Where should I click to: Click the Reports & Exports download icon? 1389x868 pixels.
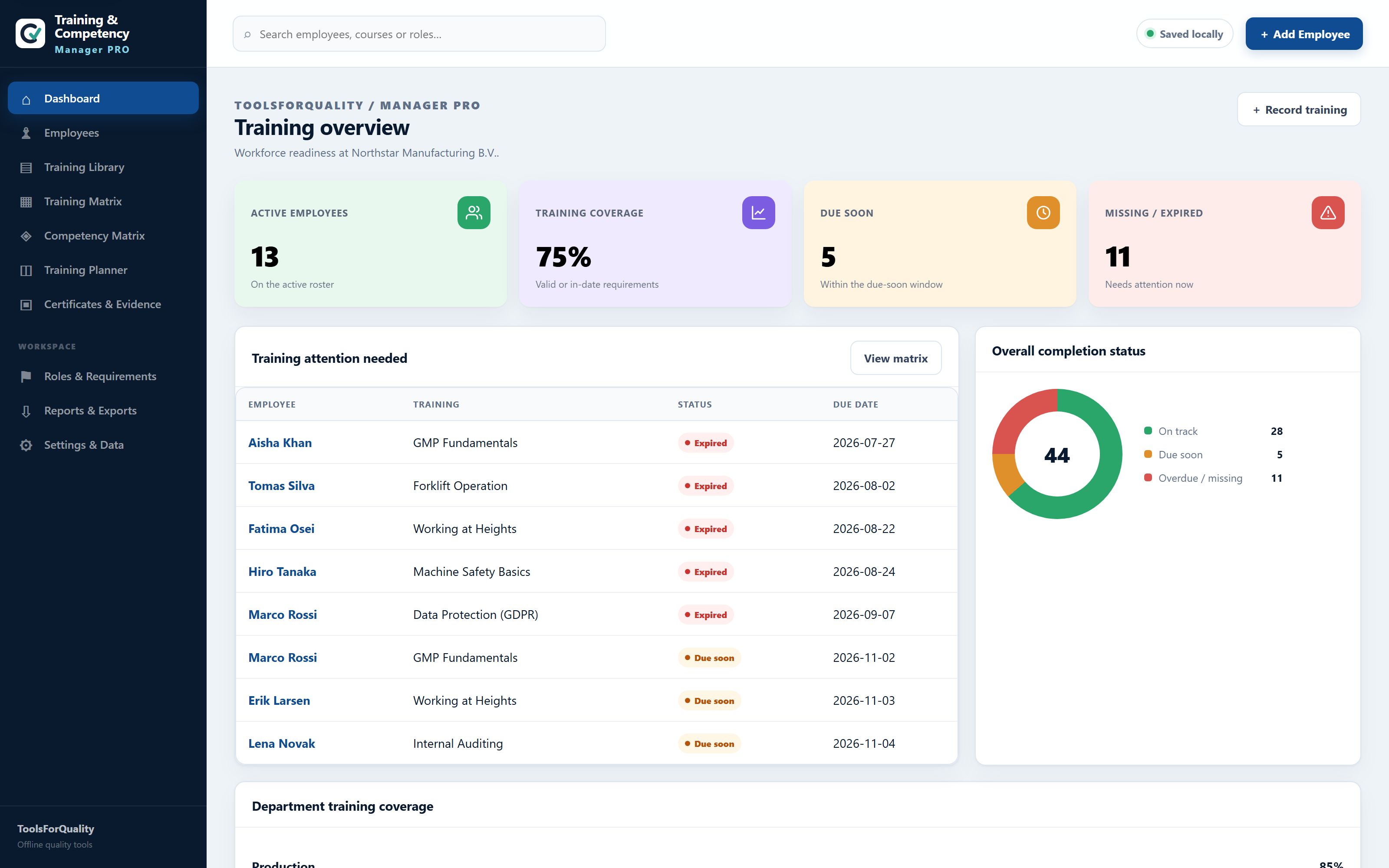tap(26, 411)
